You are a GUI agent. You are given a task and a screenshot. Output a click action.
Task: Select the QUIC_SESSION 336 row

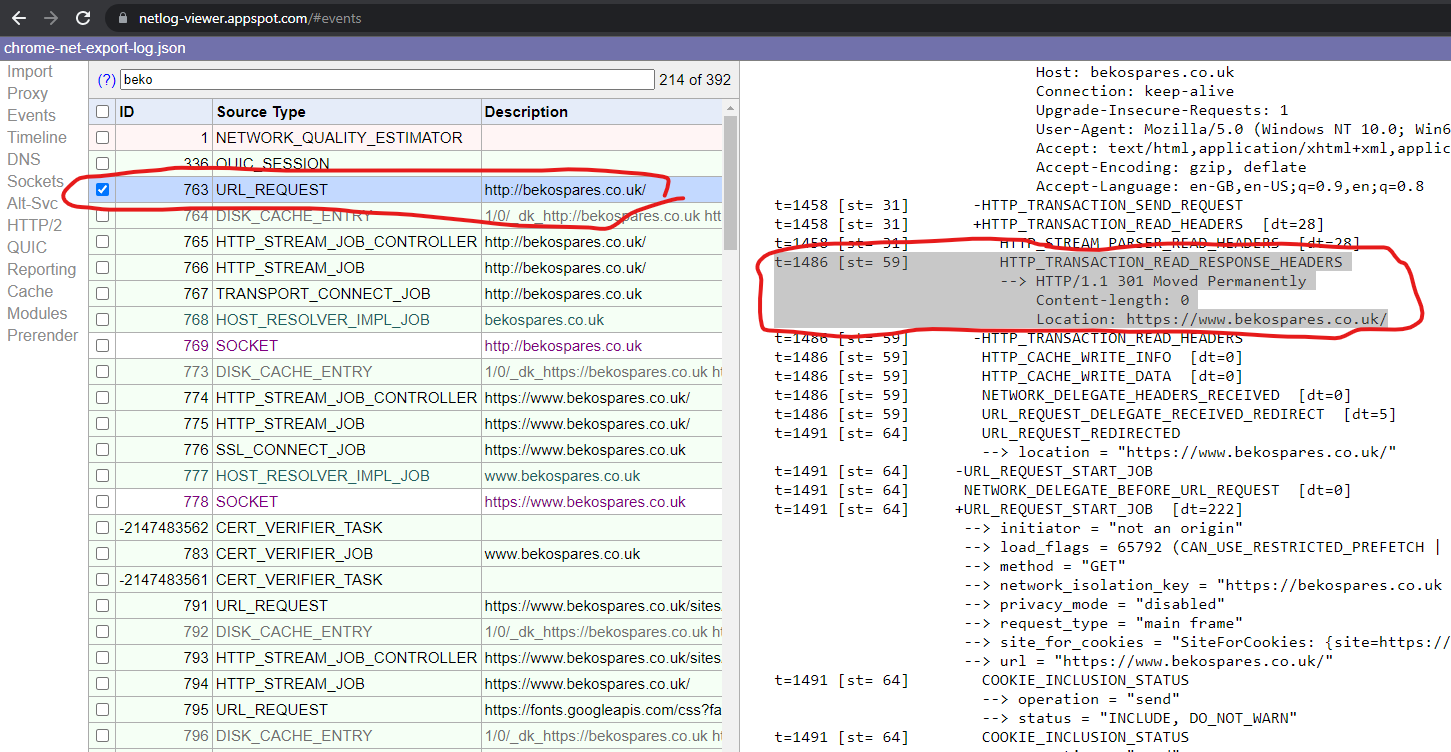405,164
